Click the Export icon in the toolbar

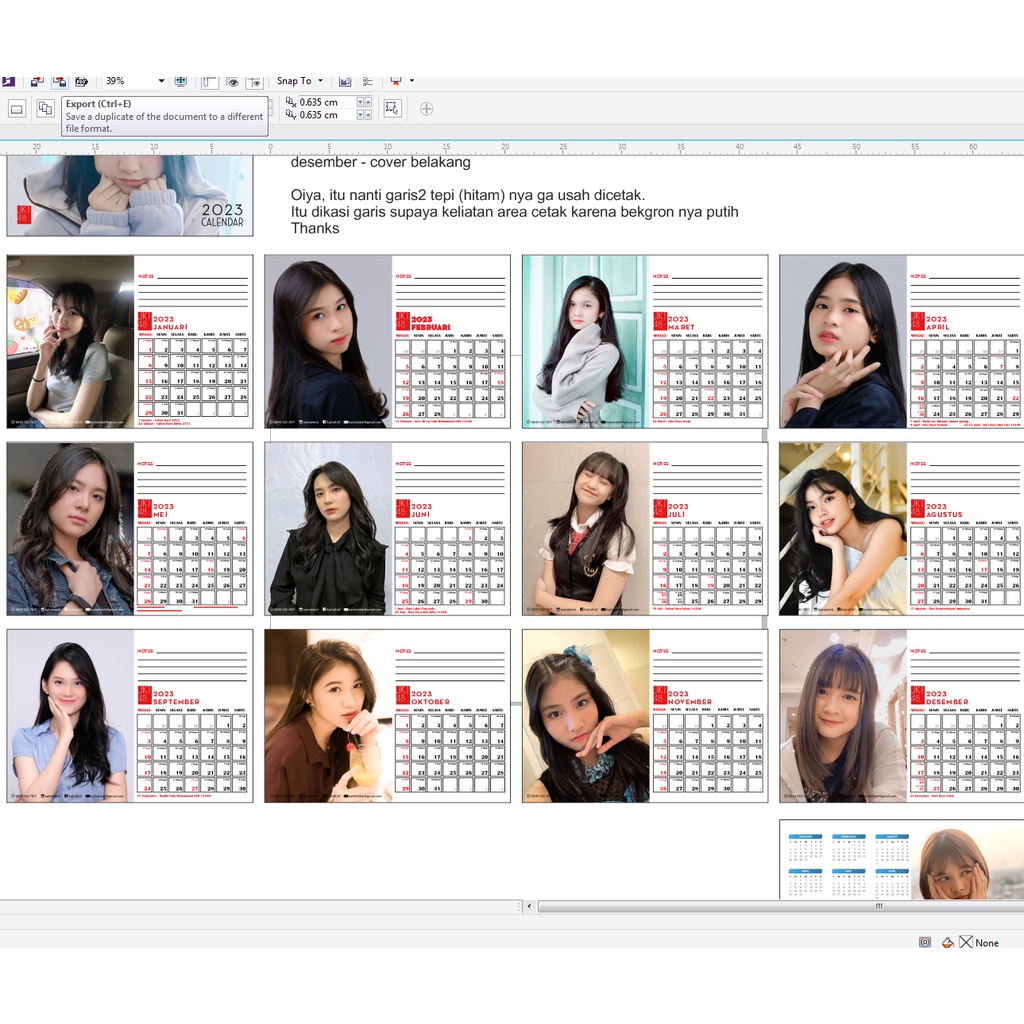pyautogui.click(x=62, y=81)
